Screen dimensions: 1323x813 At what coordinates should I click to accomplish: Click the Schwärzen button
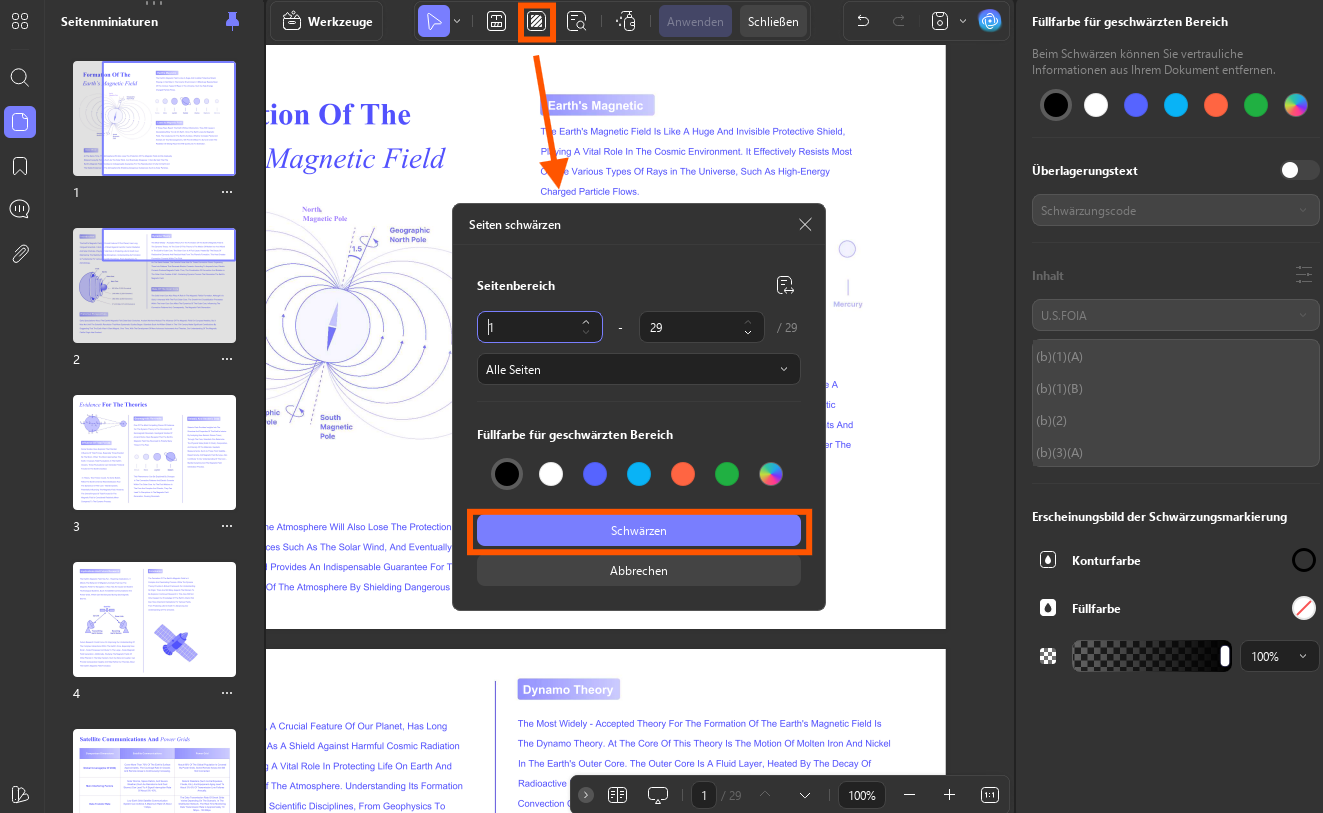(639, 531)
